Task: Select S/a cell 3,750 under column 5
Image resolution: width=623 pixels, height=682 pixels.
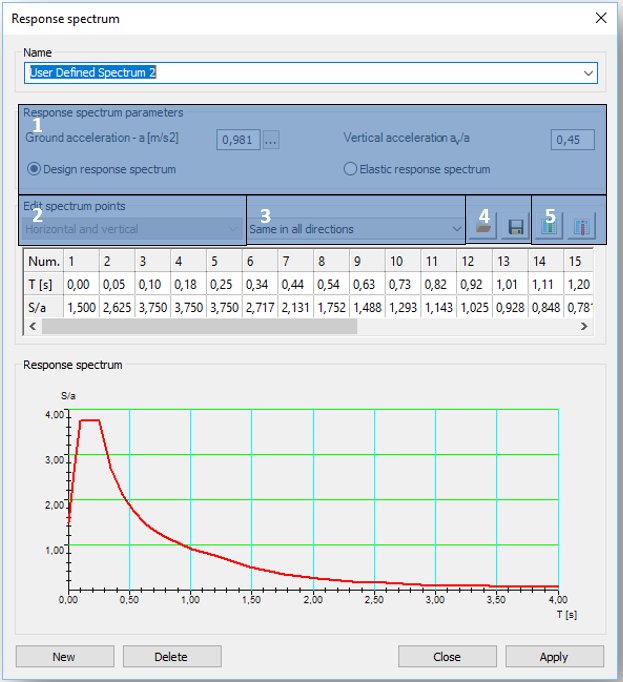Action: click(224, 308)
